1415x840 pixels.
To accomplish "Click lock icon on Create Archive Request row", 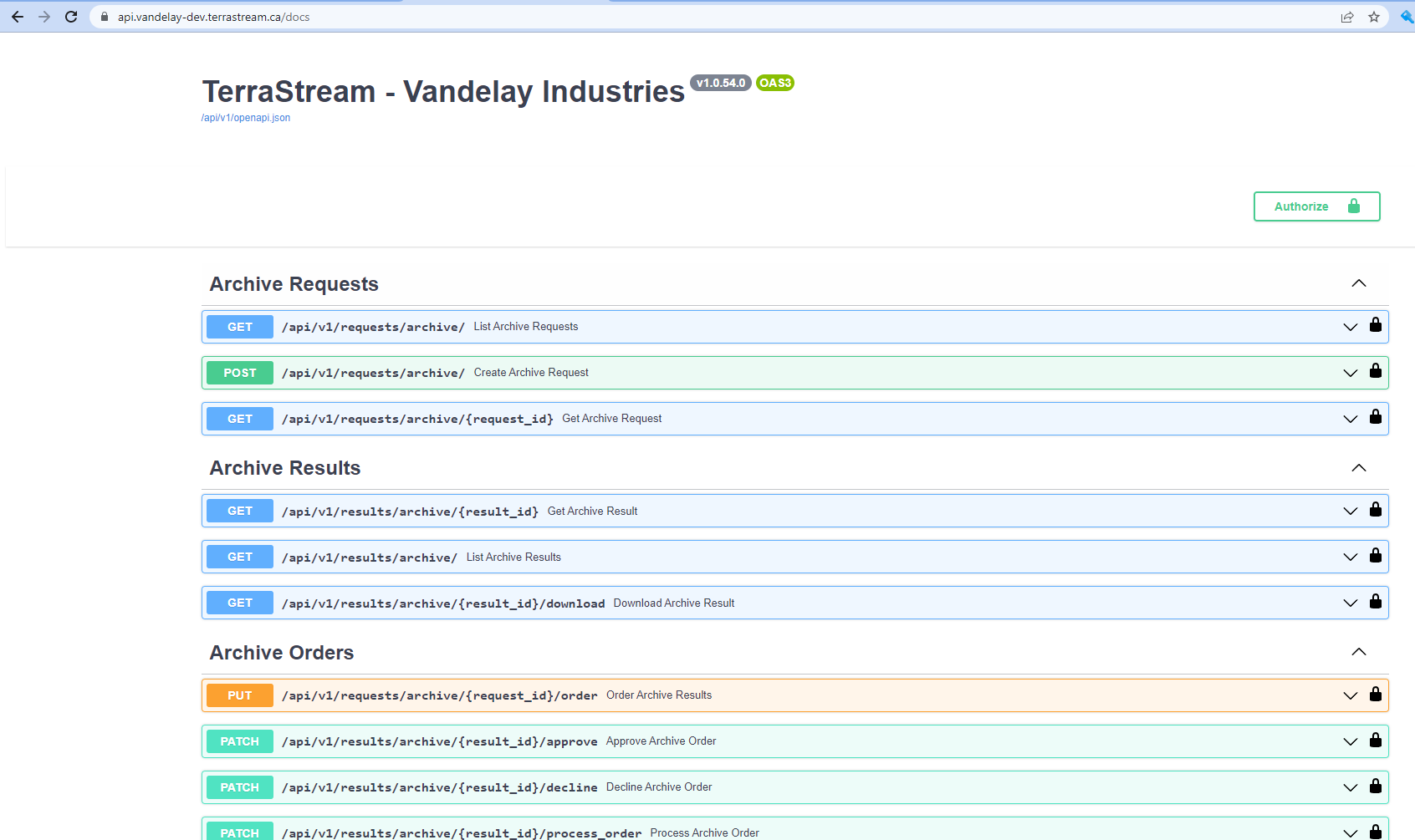I will pyautogui.click(x=1376, y=371).
